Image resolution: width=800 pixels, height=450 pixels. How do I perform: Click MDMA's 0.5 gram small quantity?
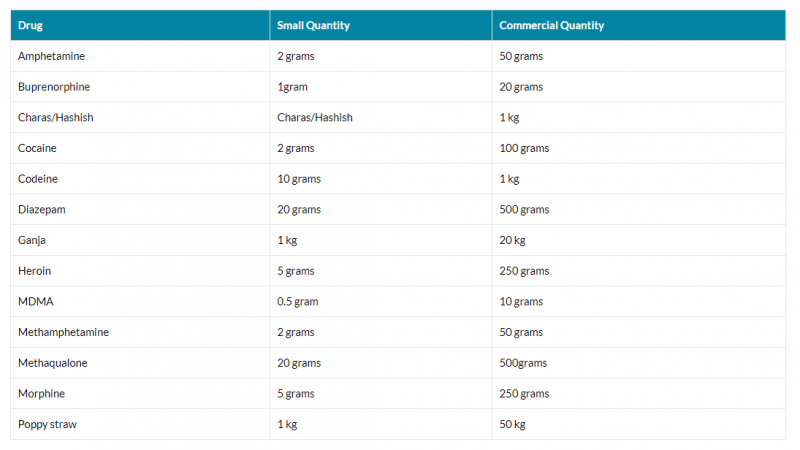point(297,301)
